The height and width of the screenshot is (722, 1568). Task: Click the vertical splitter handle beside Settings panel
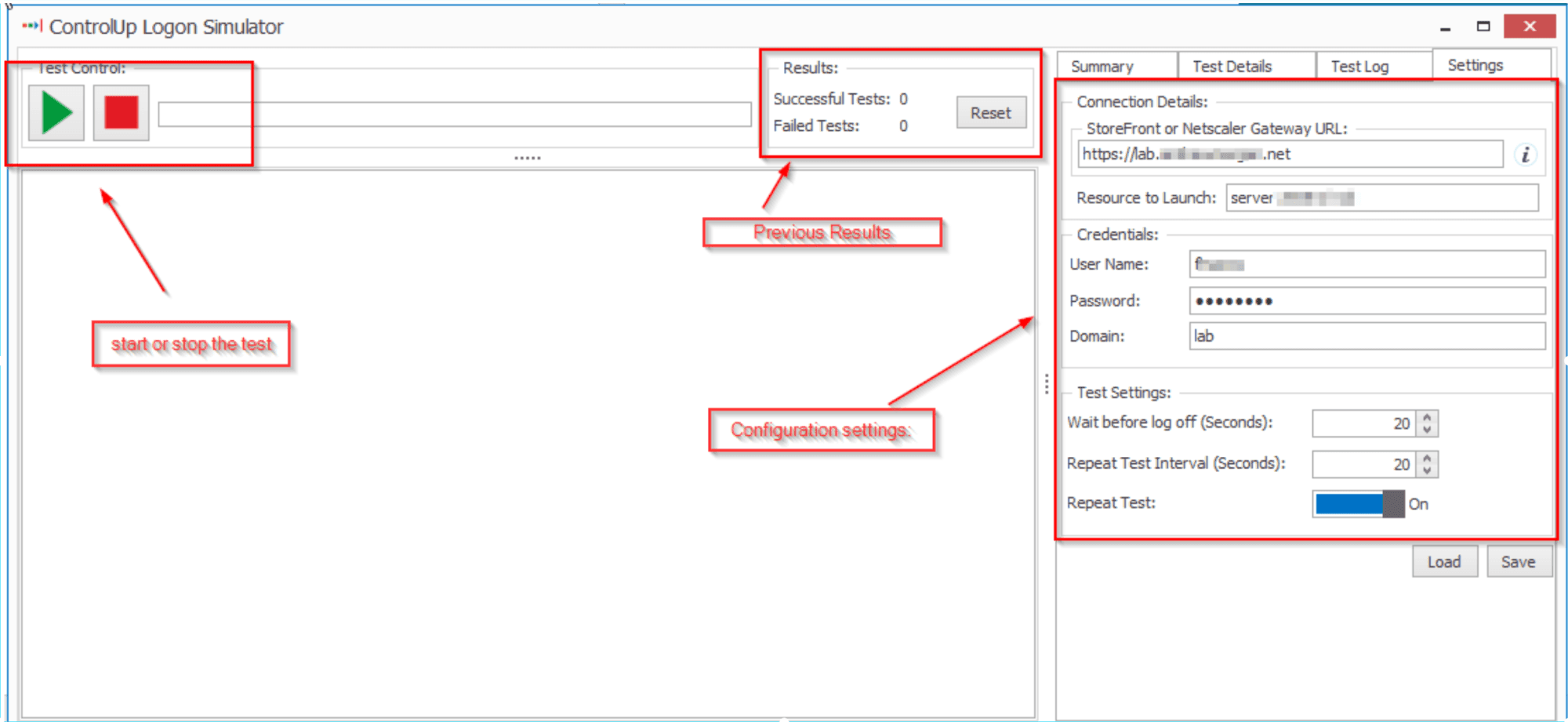[x=1047, y=383]
